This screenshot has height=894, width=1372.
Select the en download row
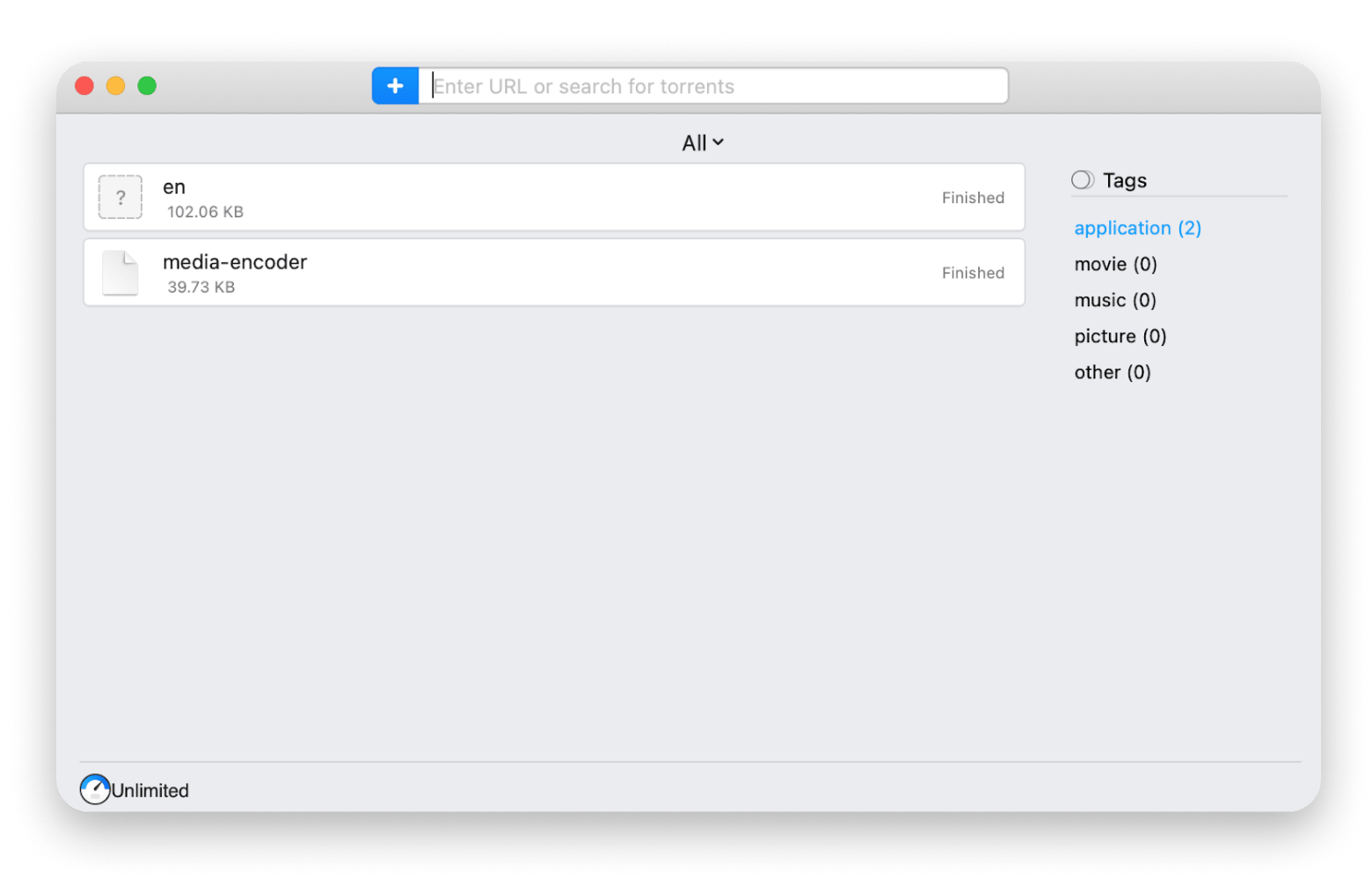click(x=554, y=197)
